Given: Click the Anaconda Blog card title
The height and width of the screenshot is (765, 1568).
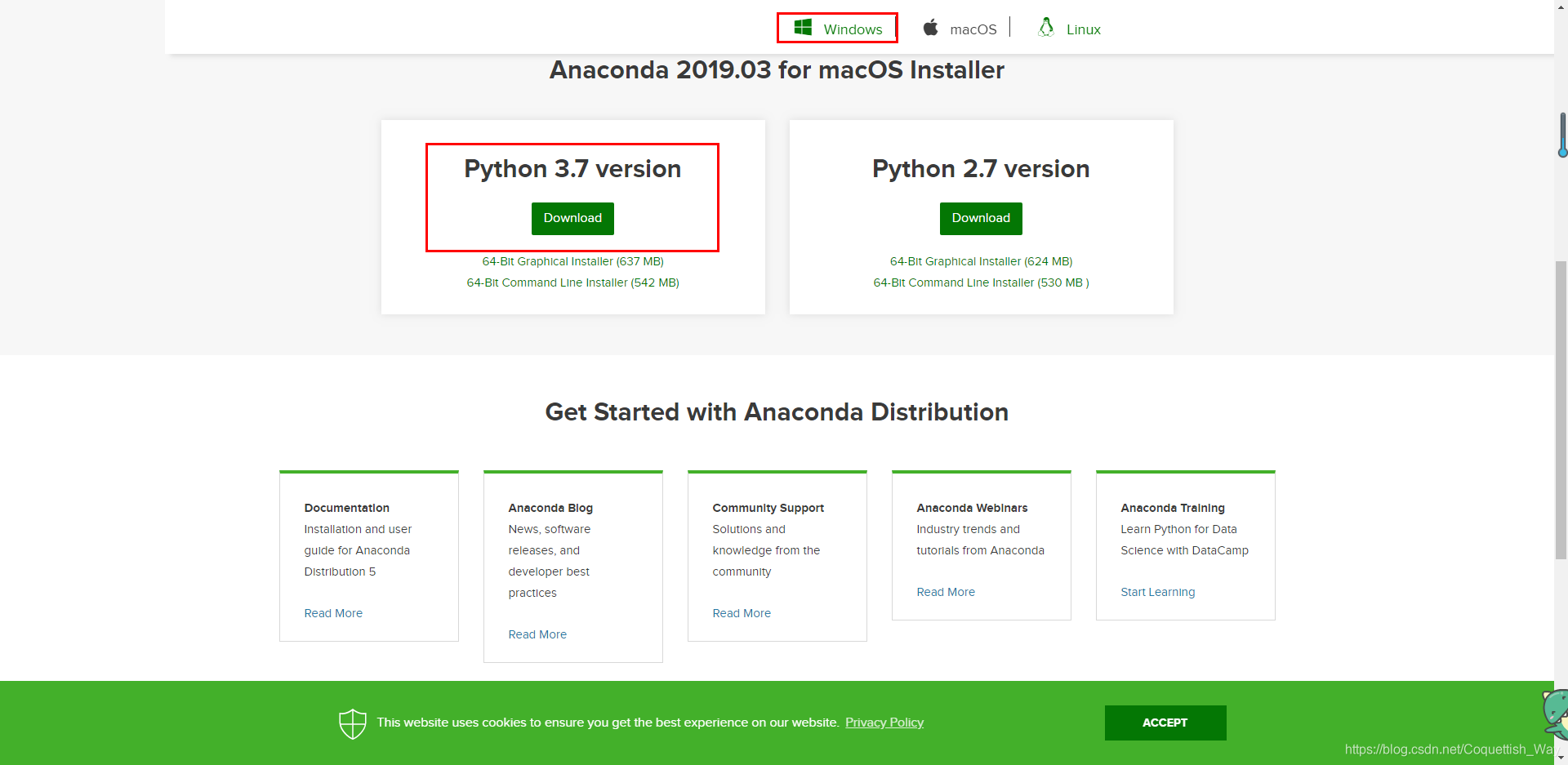Looking at the screenshot, I should (x=550, y=508).
